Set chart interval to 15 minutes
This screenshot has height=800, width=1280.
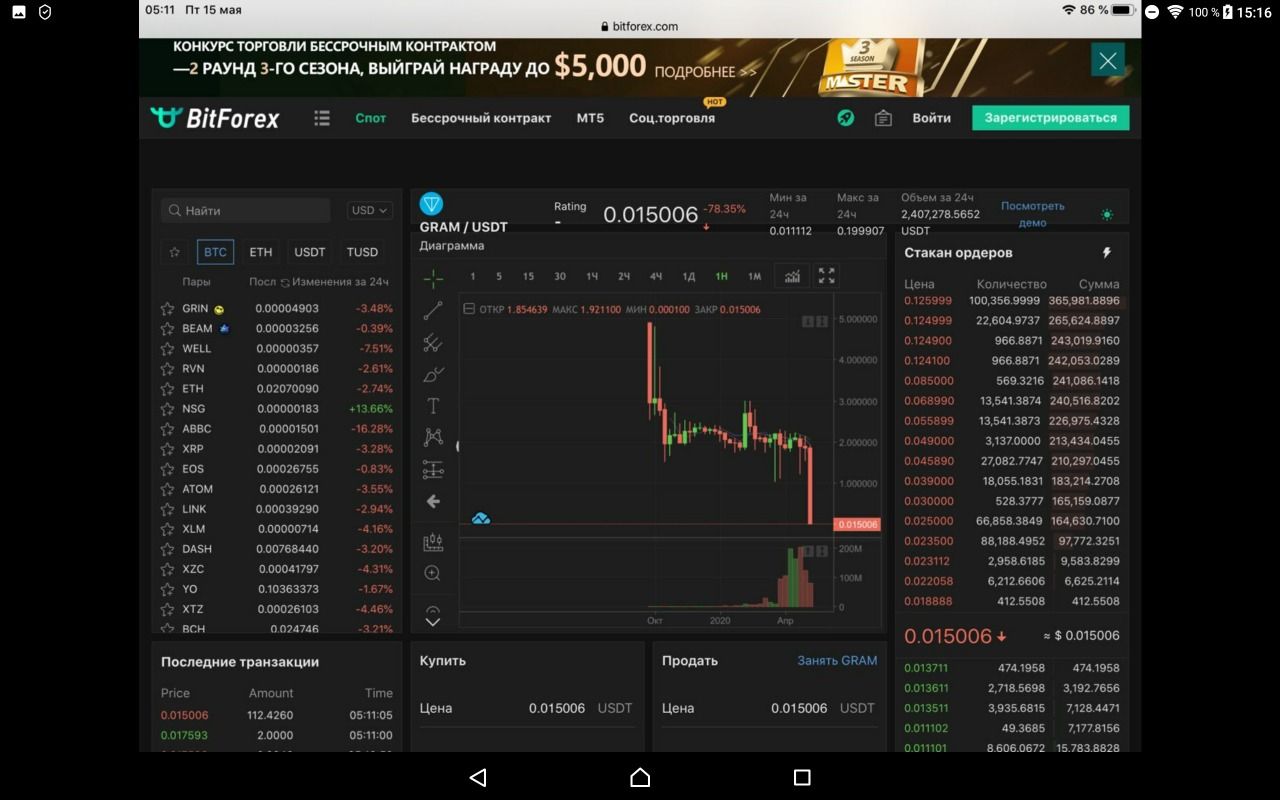coord(528,277)
